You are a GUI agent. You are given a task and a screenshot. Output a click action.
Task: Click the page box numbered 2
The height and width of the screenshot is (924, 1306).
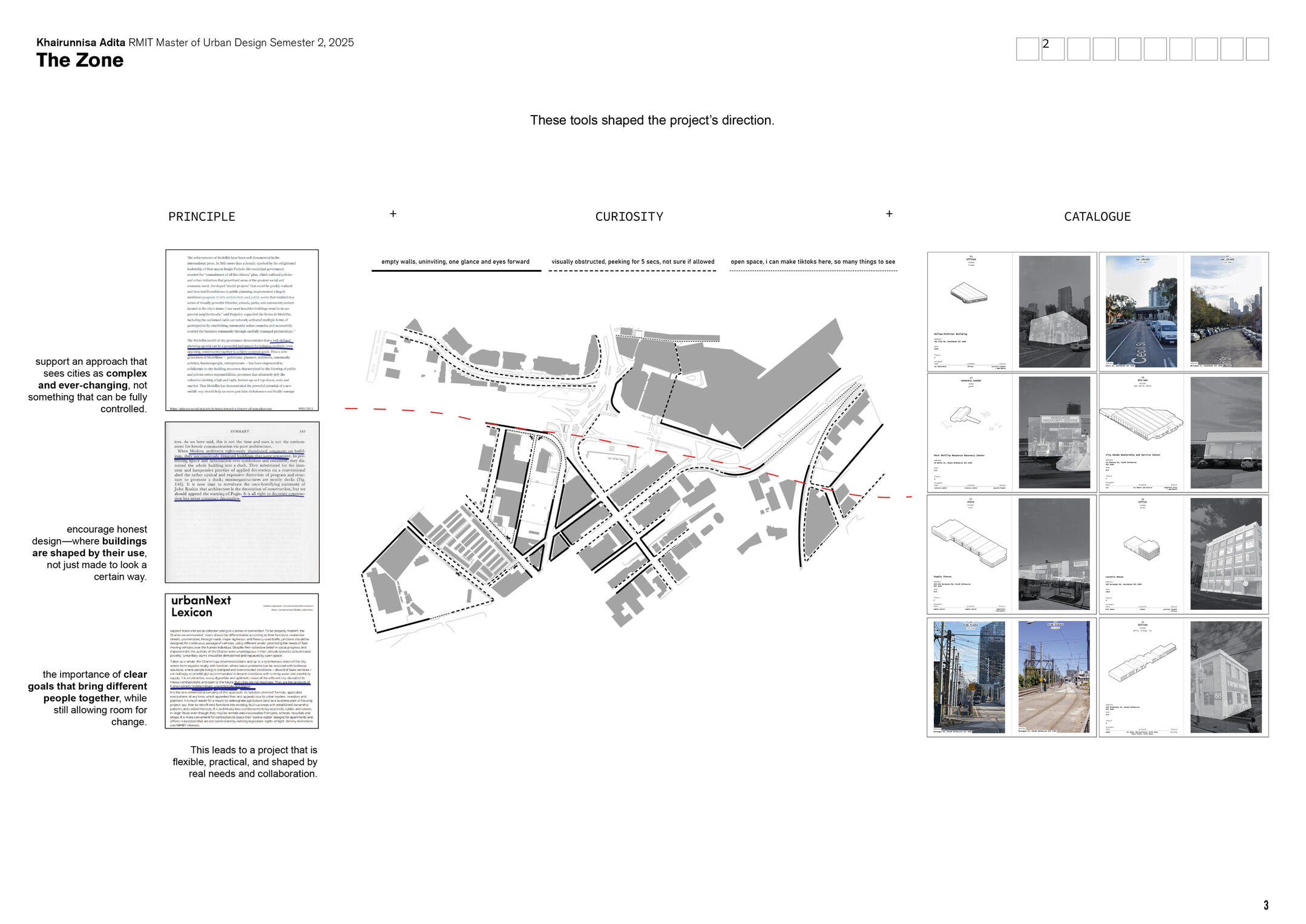point(1052,48)
